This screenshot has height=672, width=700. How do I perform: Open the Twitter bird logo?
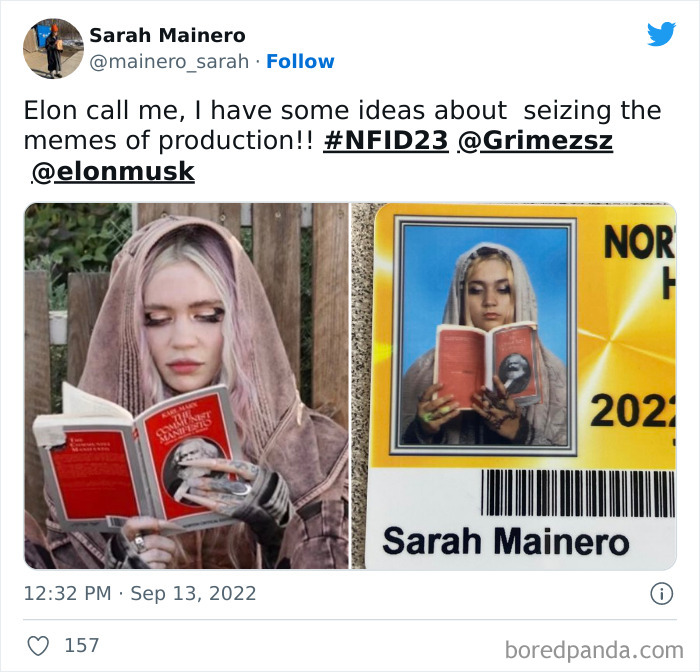click(x=662, y=34)
